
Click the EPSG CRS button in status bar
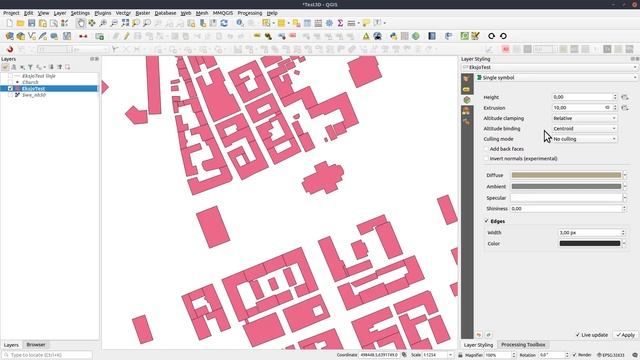point(610,355)
